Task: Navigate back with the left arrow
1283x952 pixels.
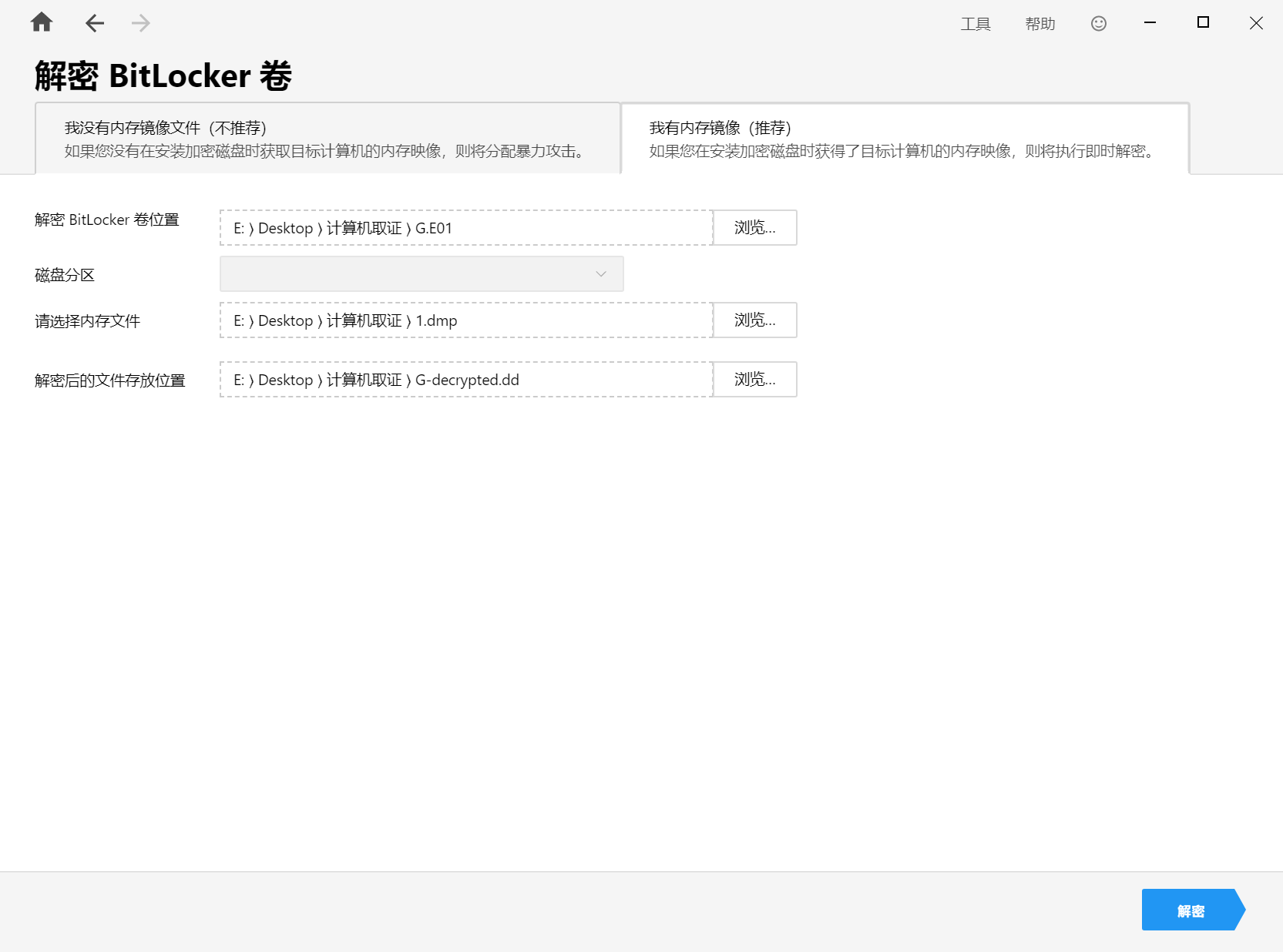Action: 94,23
